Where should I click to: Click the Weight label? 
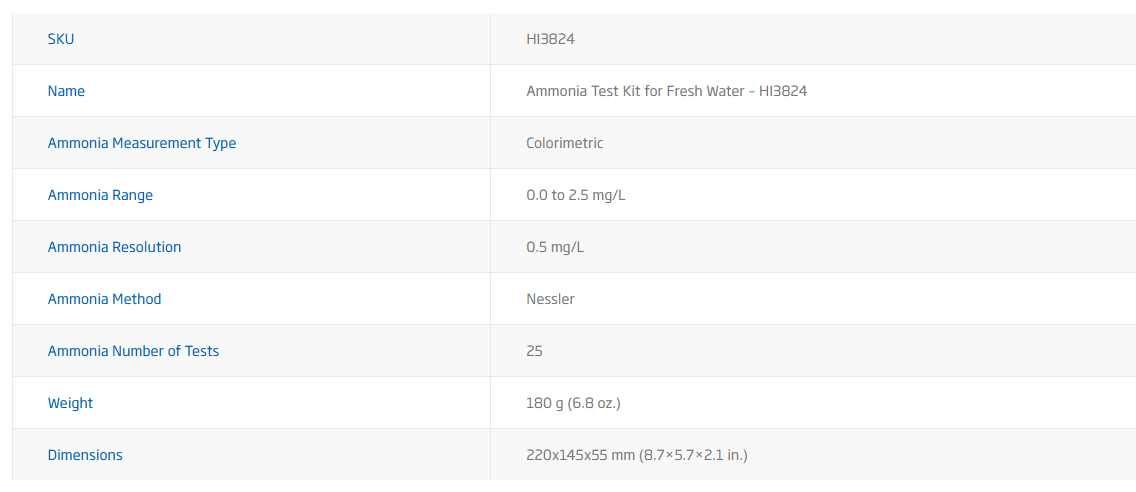(x=70, y=403)
